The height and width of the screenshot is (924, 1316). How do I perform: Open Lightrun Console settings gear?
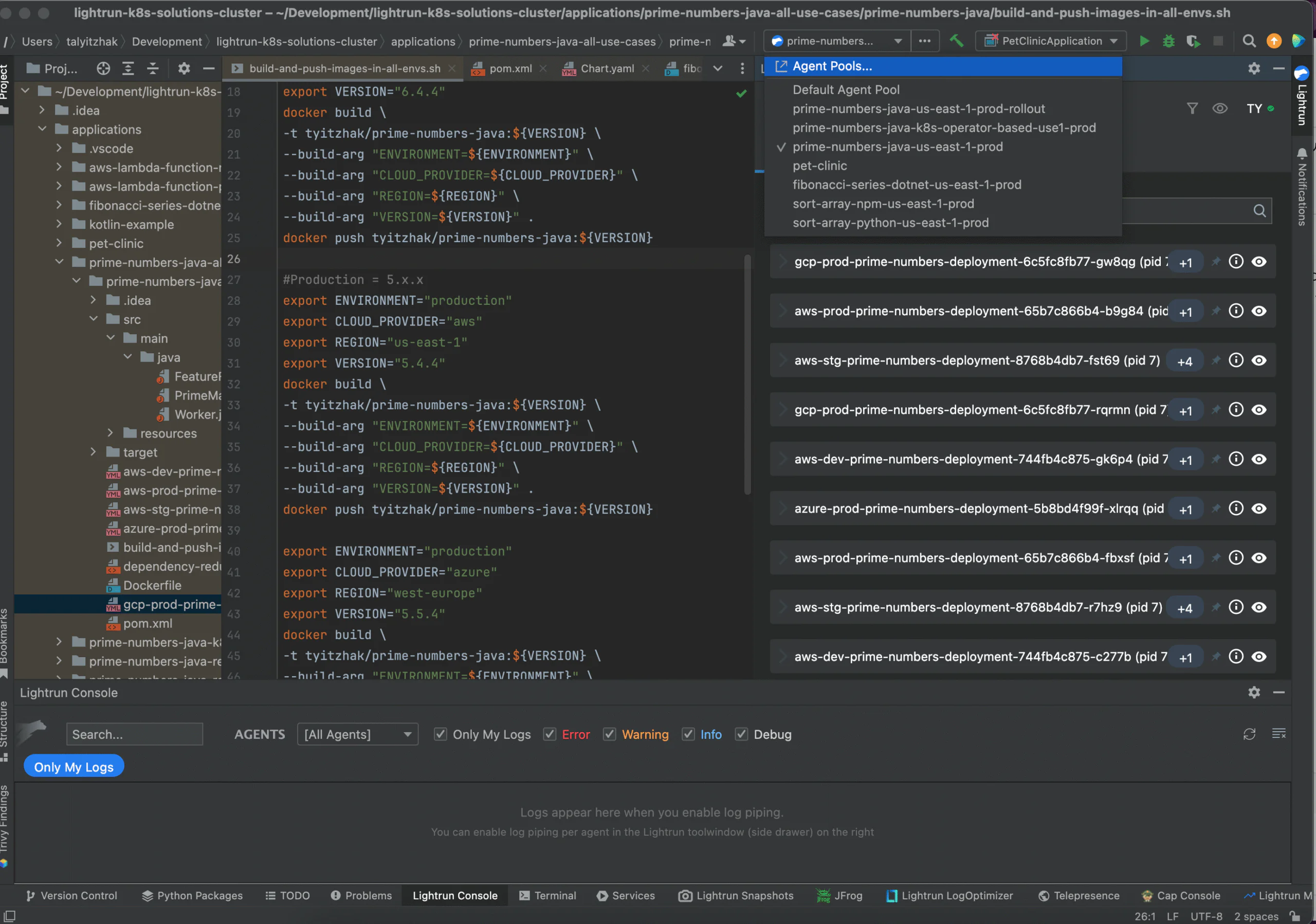tap(1254, 693)
